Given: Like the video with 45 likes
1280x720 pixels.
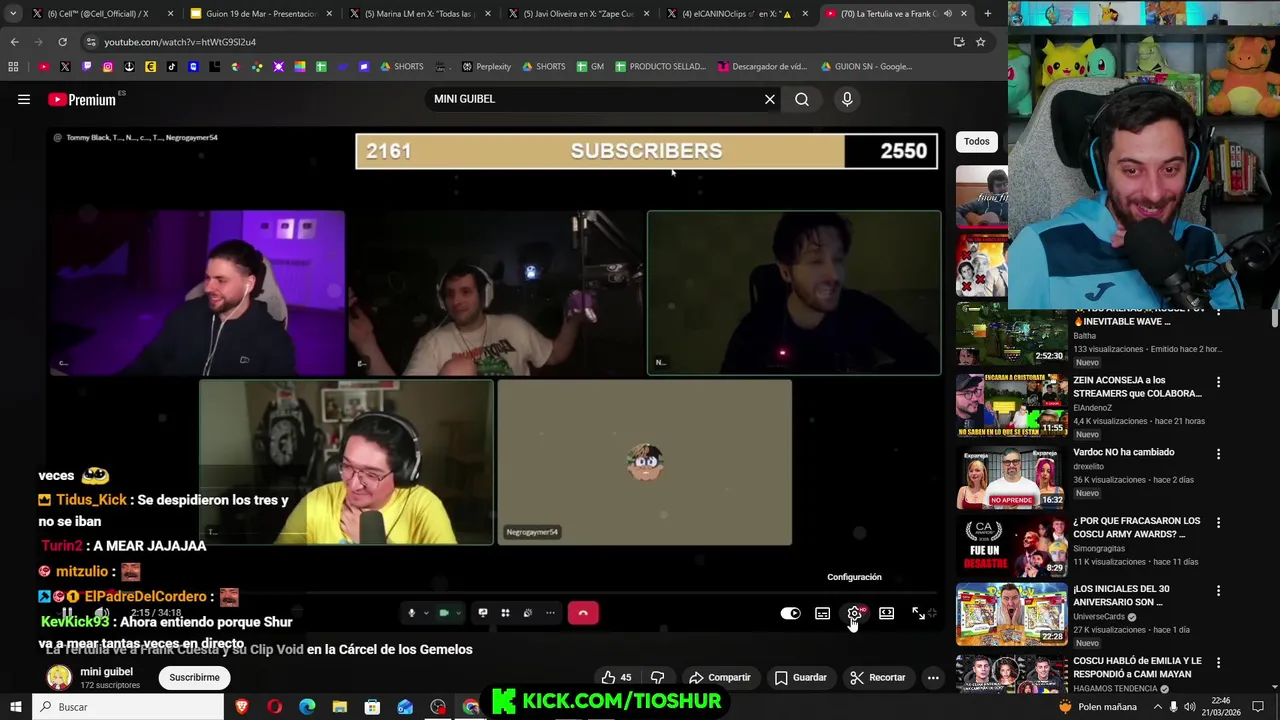Looking at the screenshot, I should click(616, 677).
